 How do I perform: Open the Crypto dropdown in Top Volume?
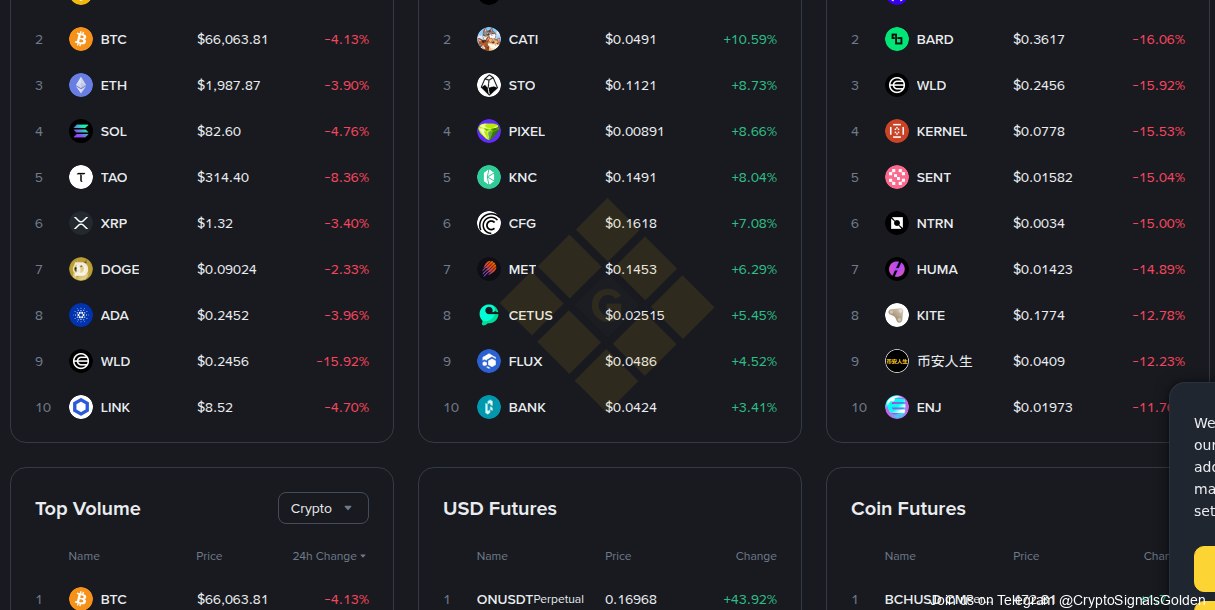pos(323,508)
